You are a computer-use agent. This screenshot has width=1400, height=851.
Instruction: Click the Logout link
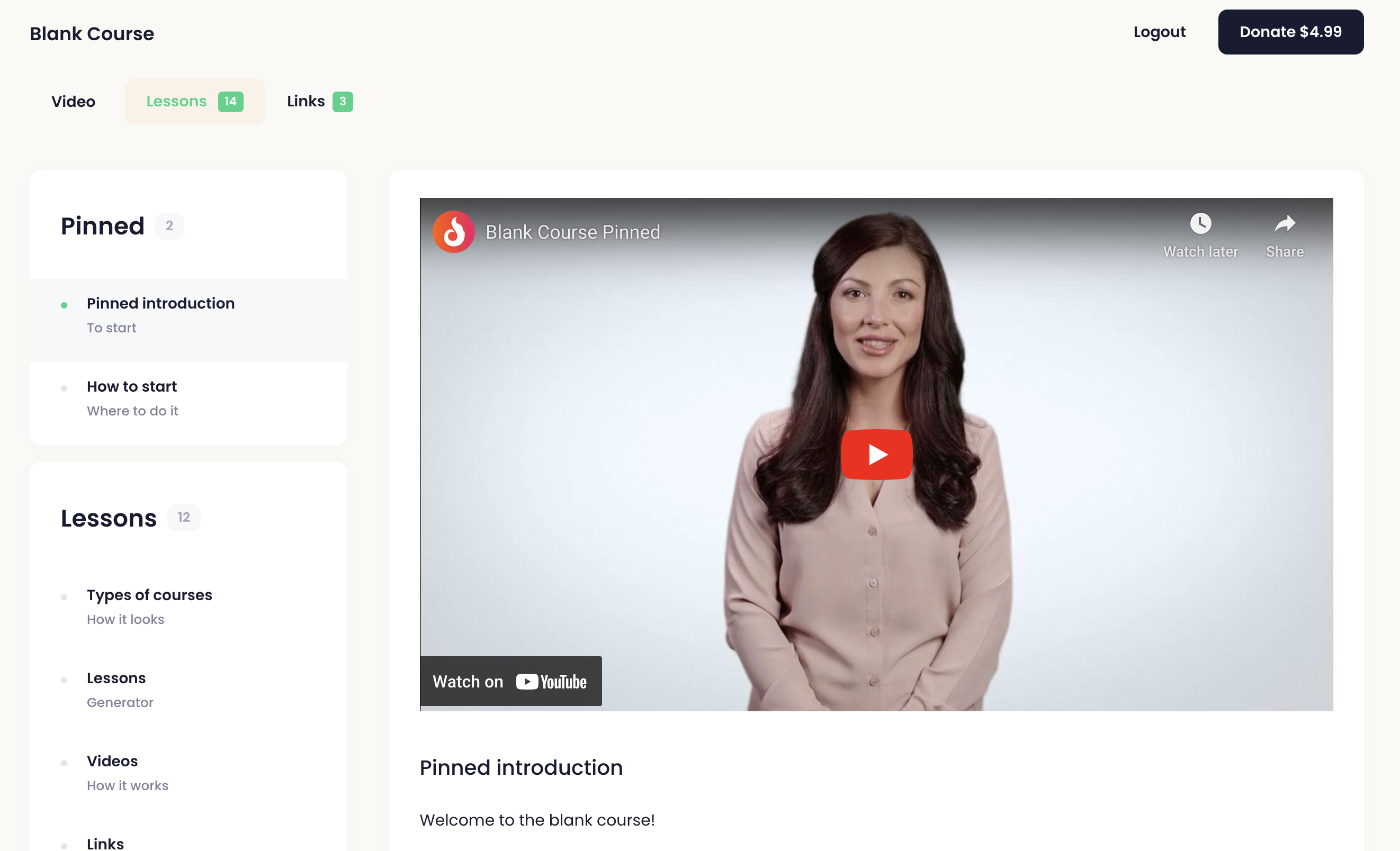click(x=1159, y=32)
